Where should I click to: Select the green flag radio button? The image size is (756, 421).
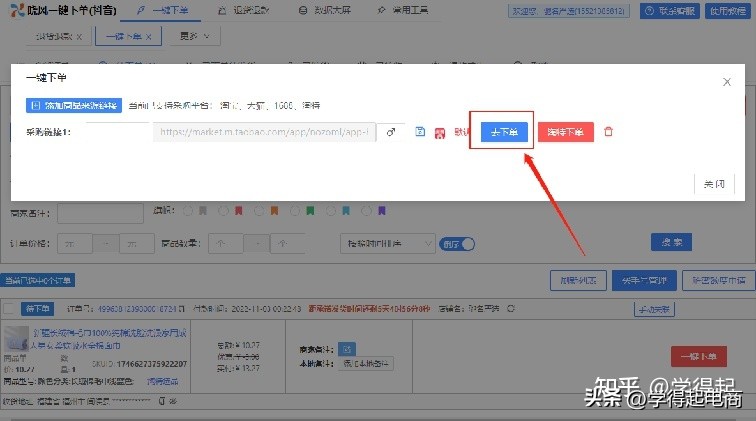coord(295,211)
